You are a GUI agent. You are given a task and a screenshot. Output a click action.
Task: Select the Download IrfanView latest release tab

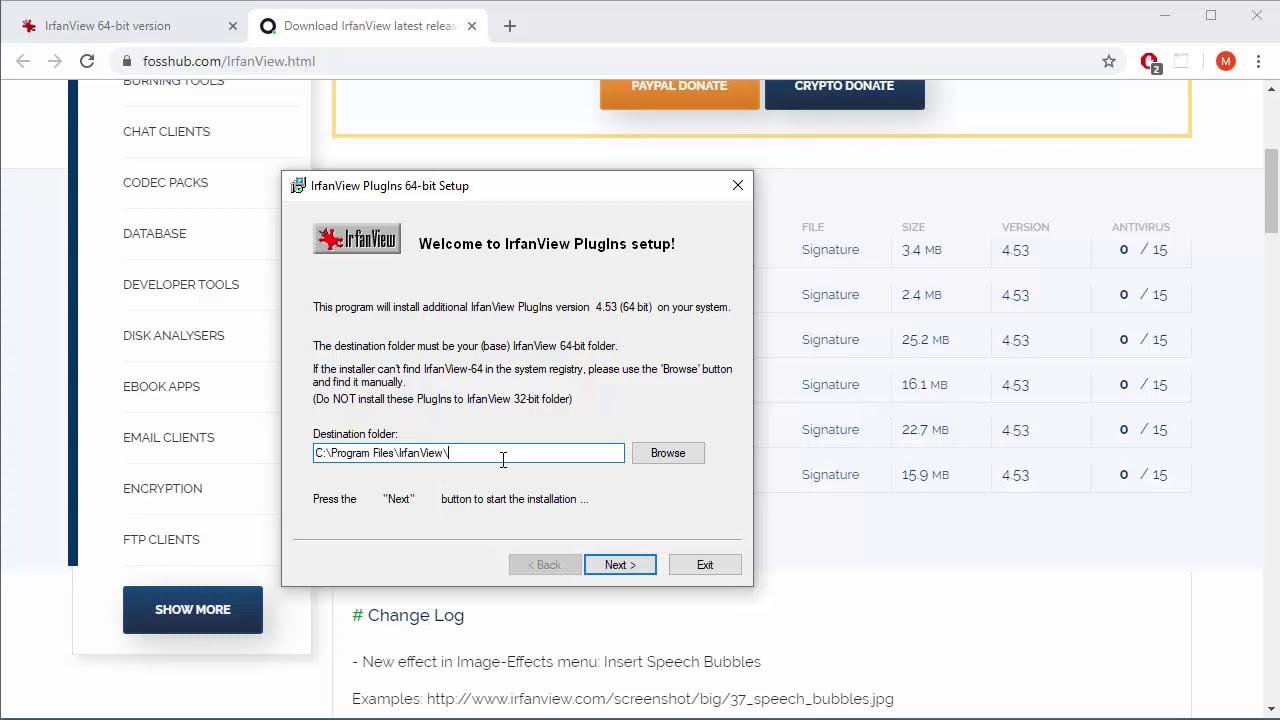[x=370, y=26]
